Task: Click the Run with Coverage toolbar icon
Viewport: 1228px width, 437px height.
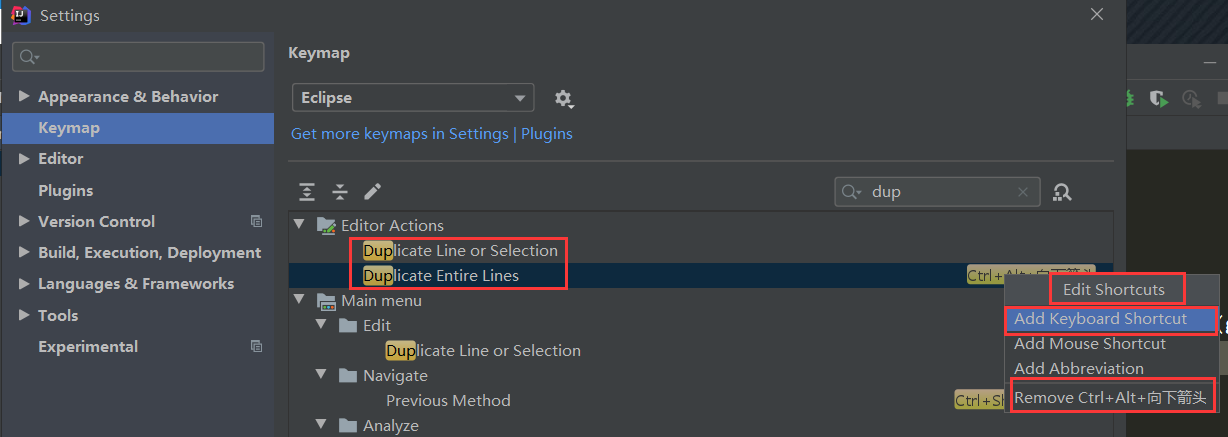Action: click(x=1159, y=98)
